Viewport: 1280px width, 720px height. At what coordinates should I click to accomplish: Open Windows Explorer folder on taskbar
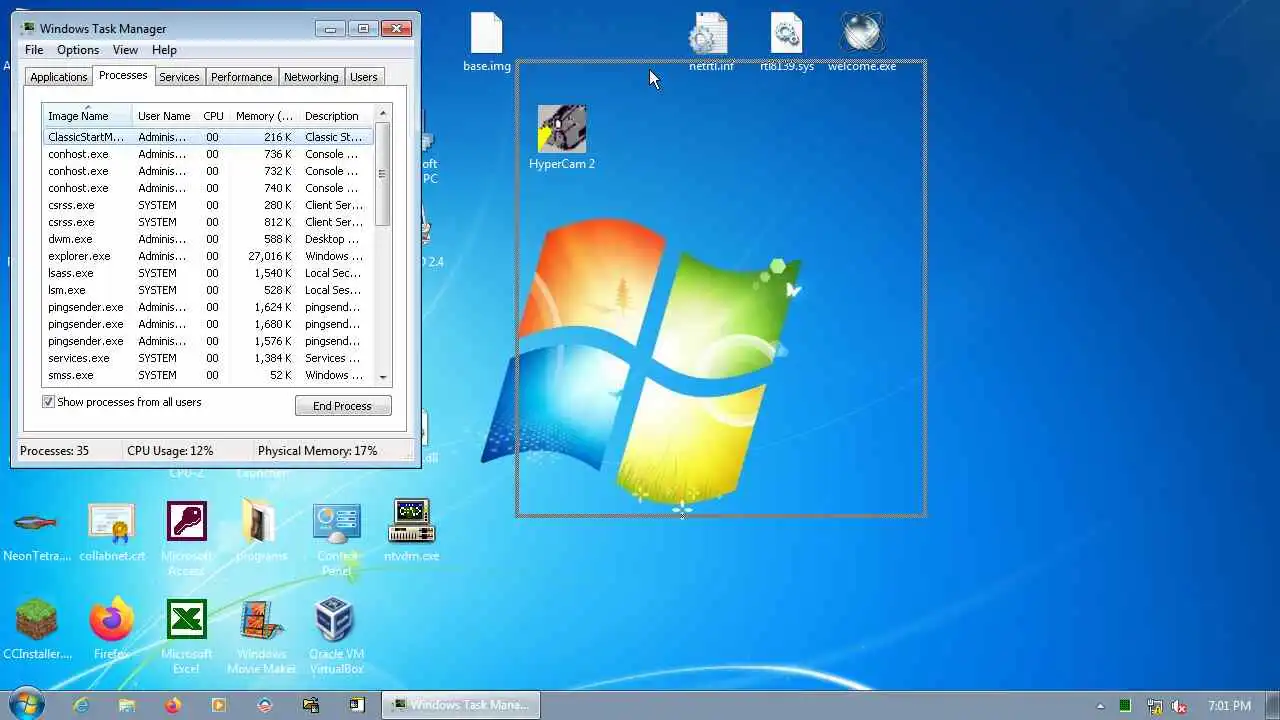pos(127,705)
